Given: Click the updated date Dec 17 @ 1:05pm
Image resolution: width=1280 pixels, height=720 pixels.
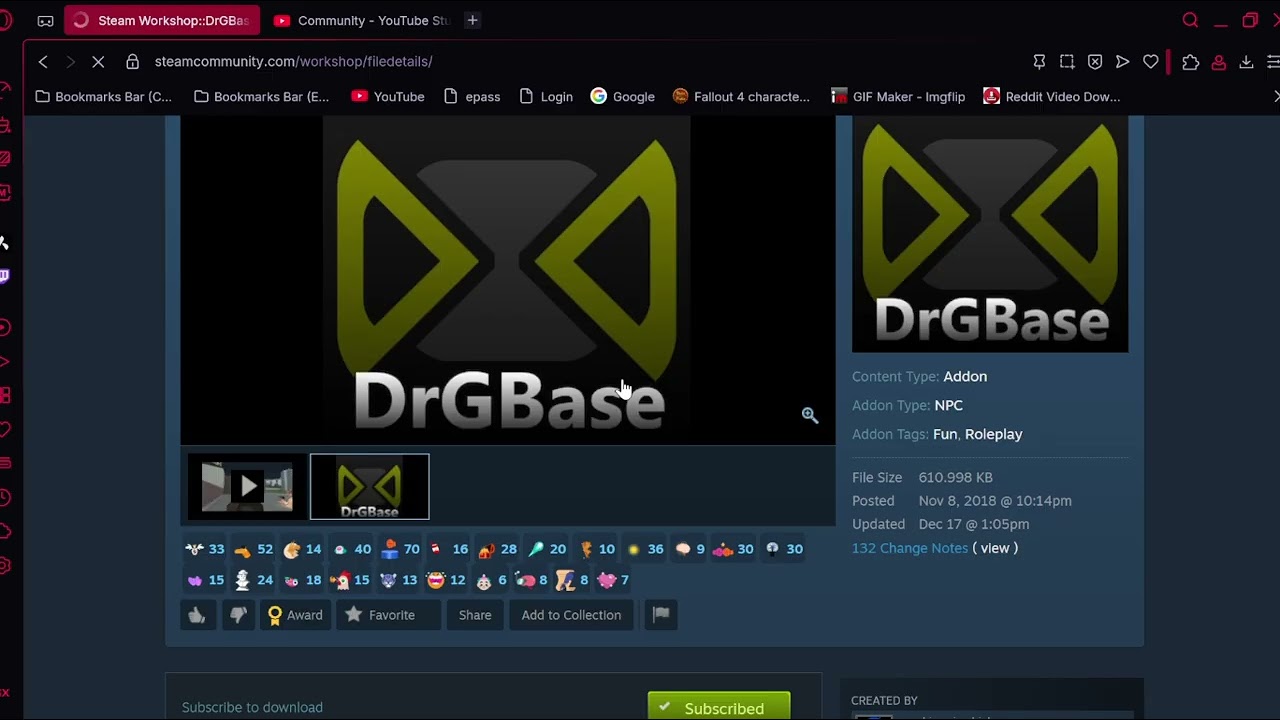Looking at the screenshot, I should pos(974,524).
